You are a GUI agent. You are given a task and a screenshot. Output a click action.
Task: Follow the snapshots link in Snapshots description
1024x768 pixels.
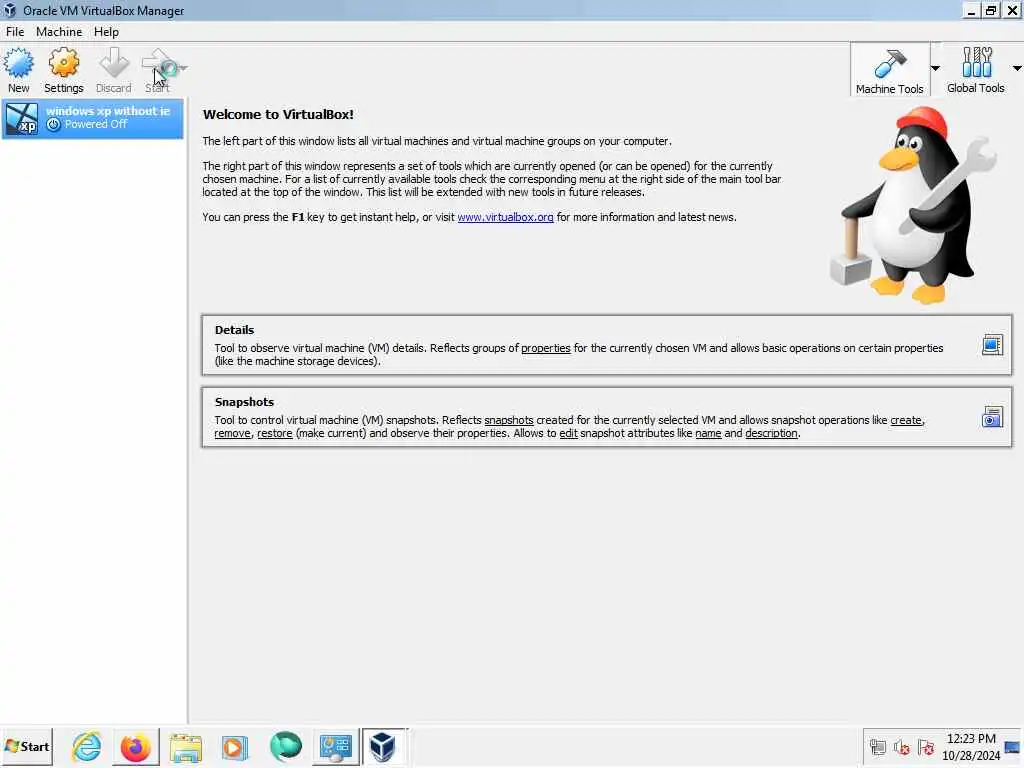(x=509, y=420)
